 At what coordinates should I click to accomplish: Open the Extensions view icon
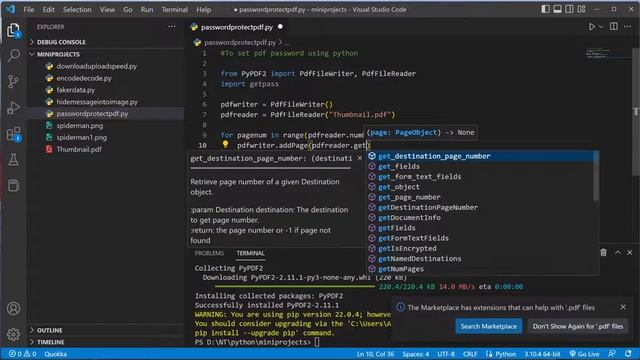tap(13, 134)
